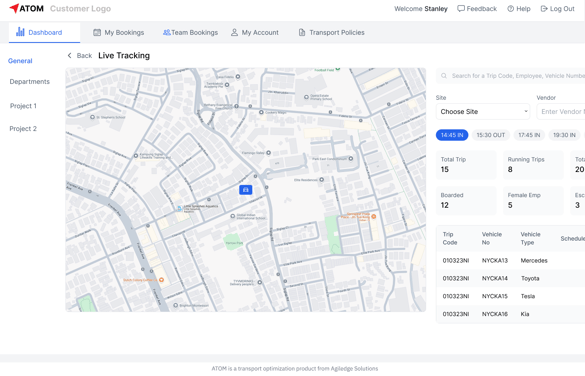This screenshot has height=376, width=585.
Task: Open the My Bookings tab
Action: pos(119,32)
